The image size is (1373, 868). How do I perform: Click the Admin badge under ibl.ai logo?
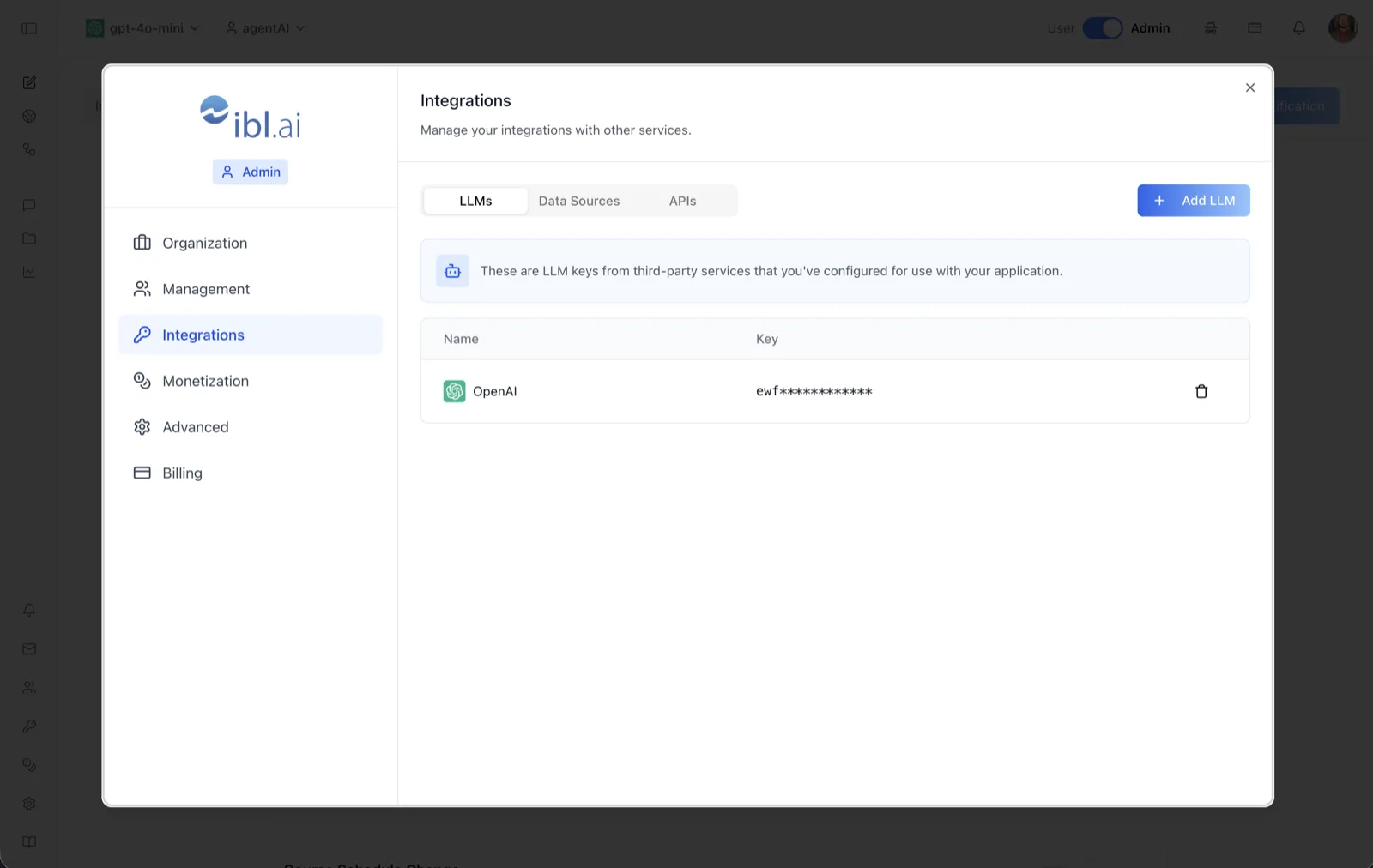coord(251,172)
